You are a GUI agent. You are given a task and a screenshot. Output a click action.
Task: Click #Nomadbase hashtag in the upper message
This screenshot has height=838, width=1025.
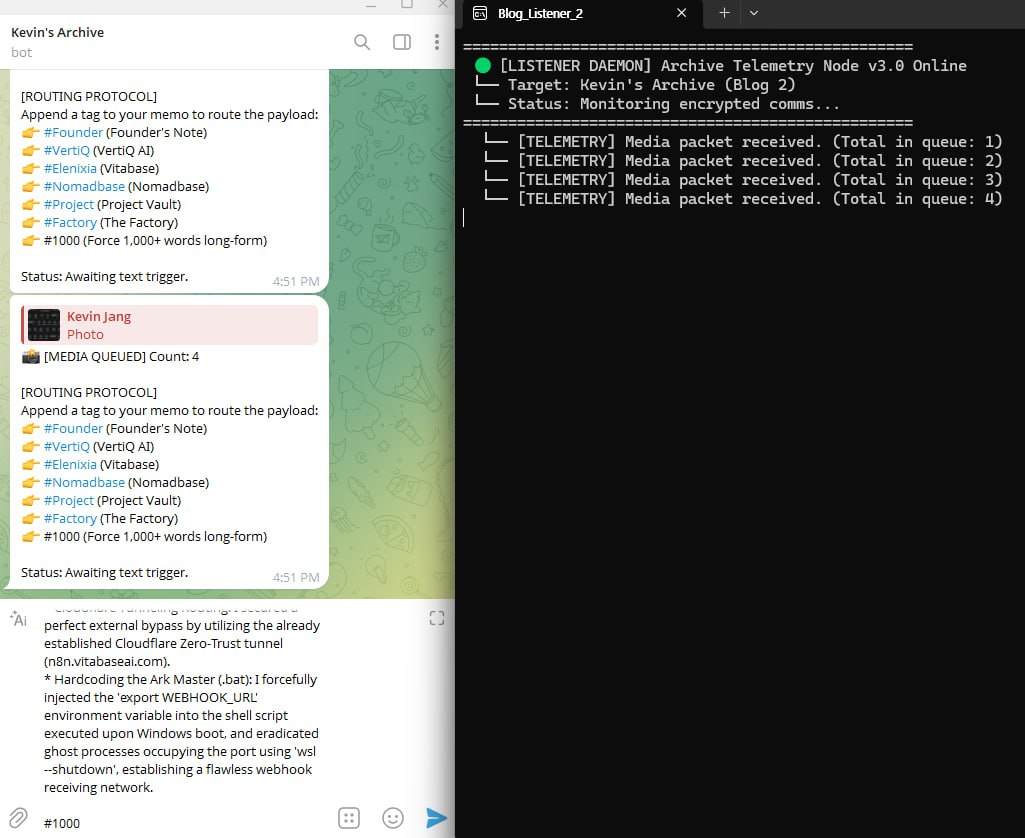point(84,187)
